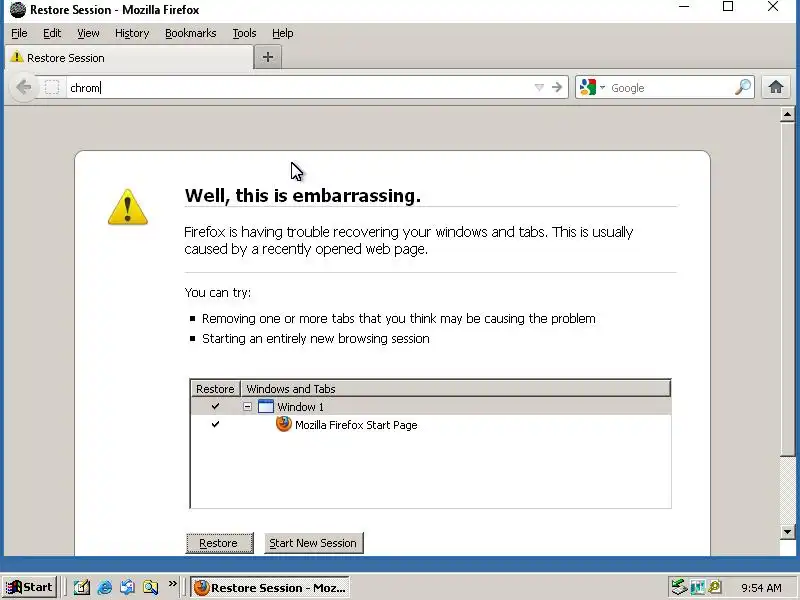Click the Go arrow in the address bar
This screenshot has height=600, width=800.
(557, 87)
